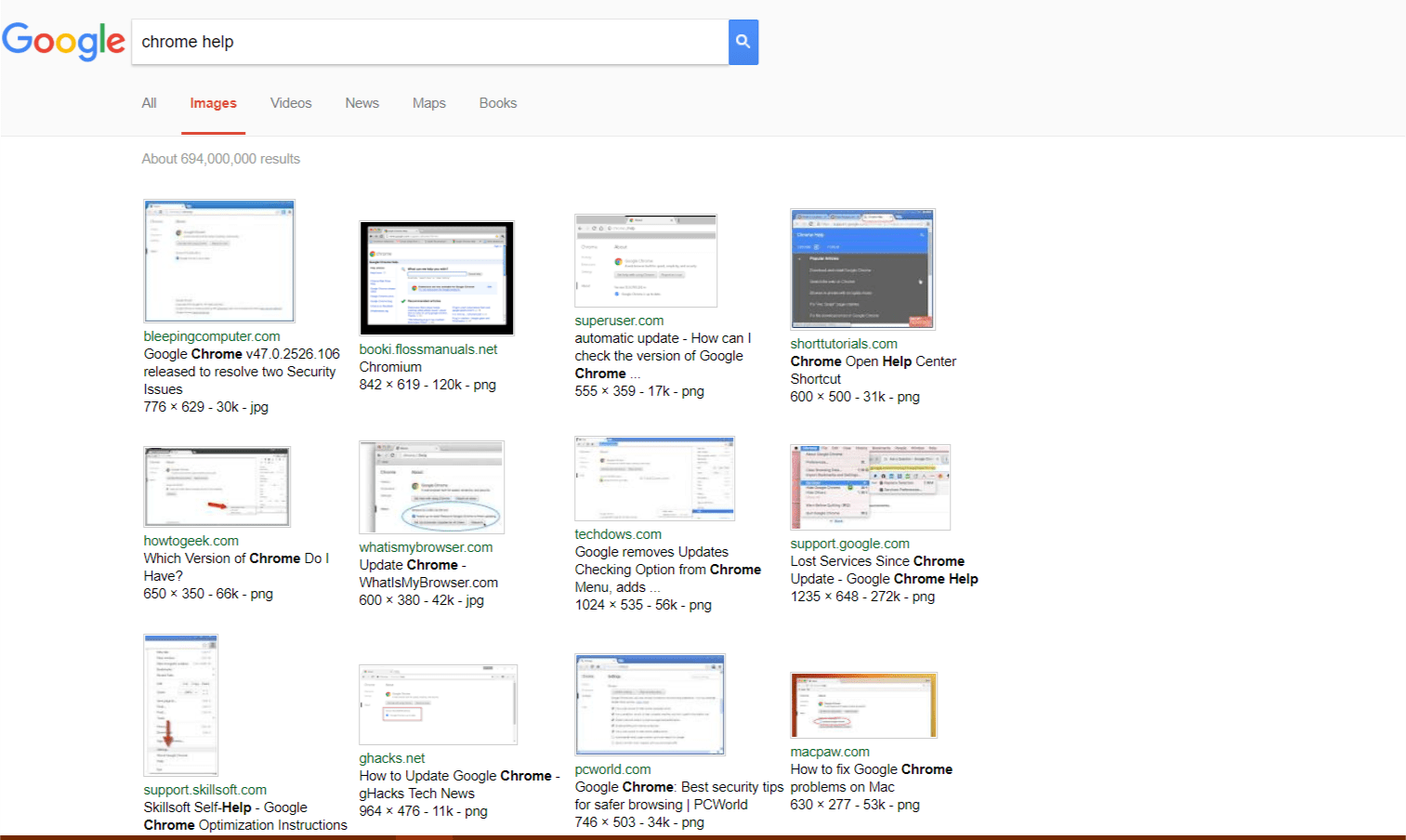Click the '746 × 503 - 34k - png' size text
Screen dimensions: 1406x840
[x=639, y=822]
